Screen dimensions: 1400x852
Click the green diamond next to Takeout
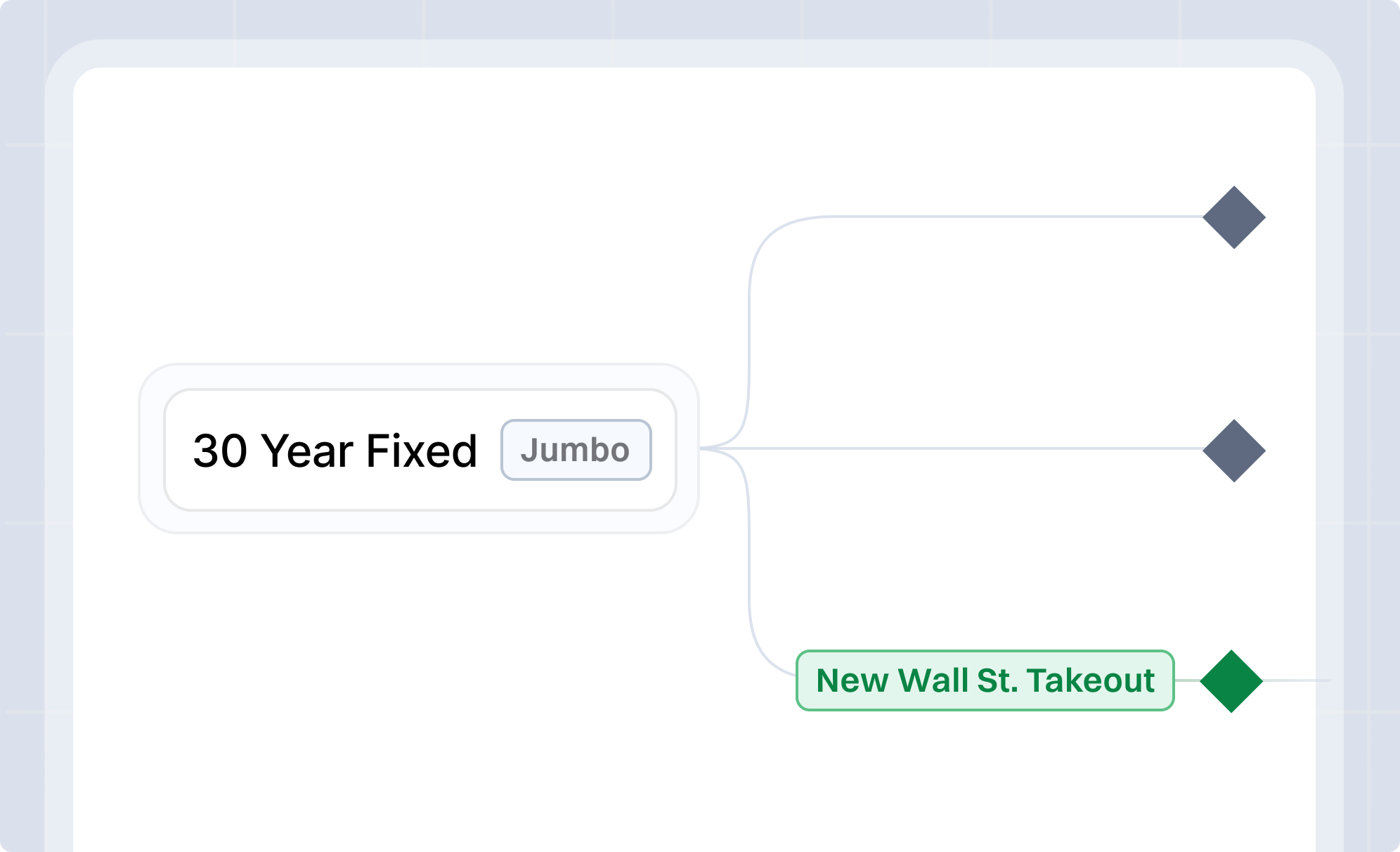(x=1231, y=681)
